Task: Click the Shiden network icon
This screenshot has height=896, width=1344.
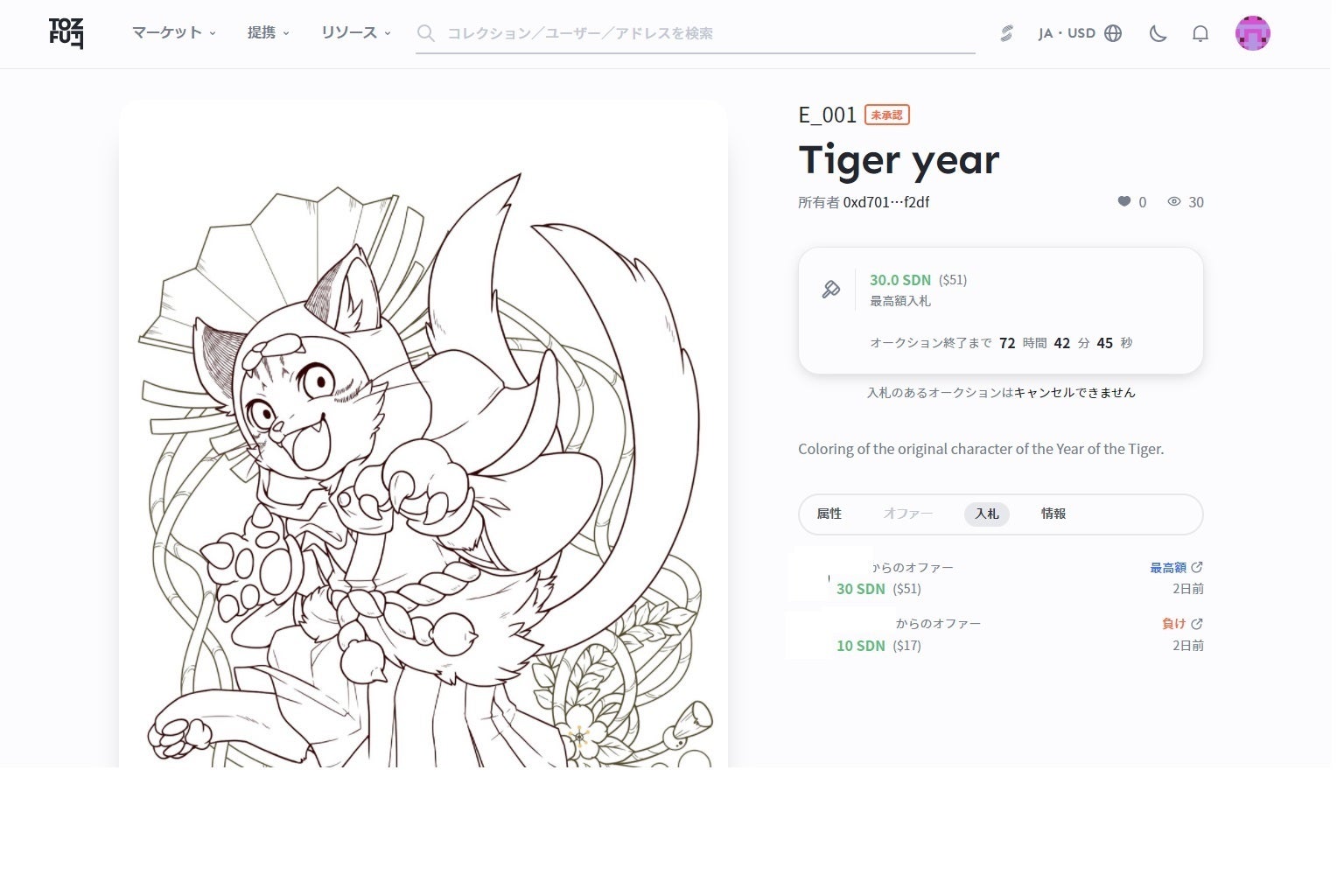Action: [1006, 33]
